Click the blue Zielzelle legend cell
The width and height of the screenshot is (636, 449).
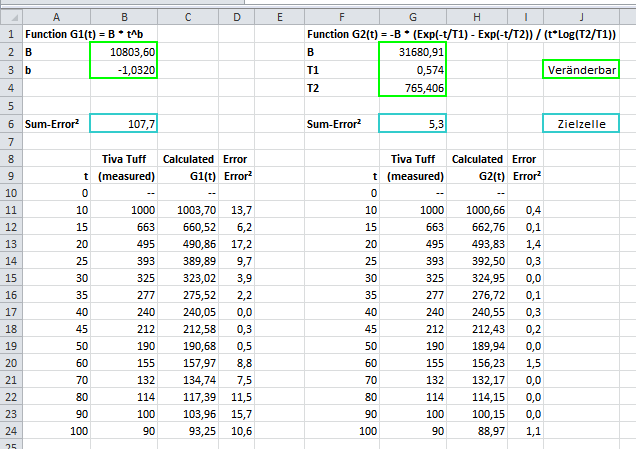(x=581, y=123)
